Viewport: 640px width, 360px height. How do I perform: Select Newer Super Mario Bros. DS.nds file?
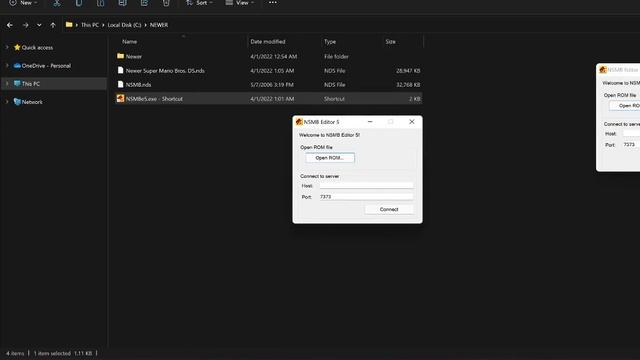coord(269,71)
